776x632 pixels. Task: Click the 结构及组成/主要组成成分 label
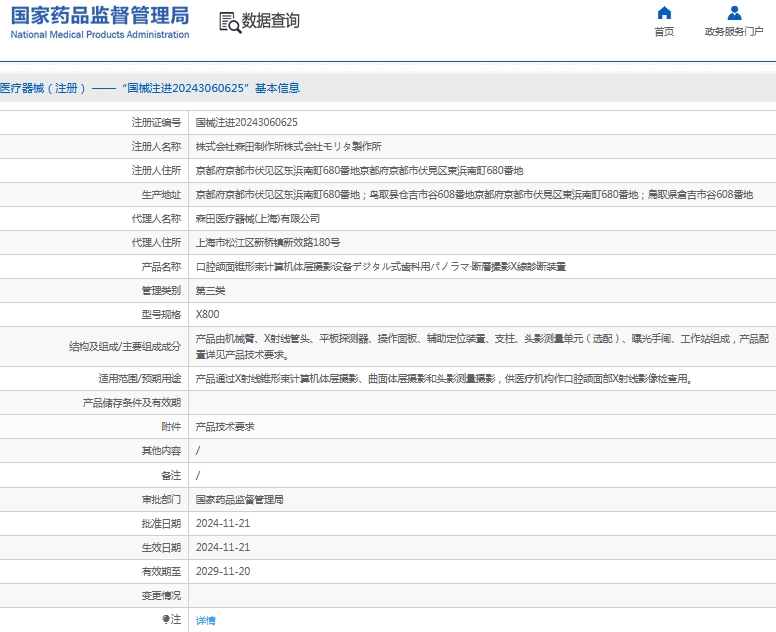[x=125, y=346]
